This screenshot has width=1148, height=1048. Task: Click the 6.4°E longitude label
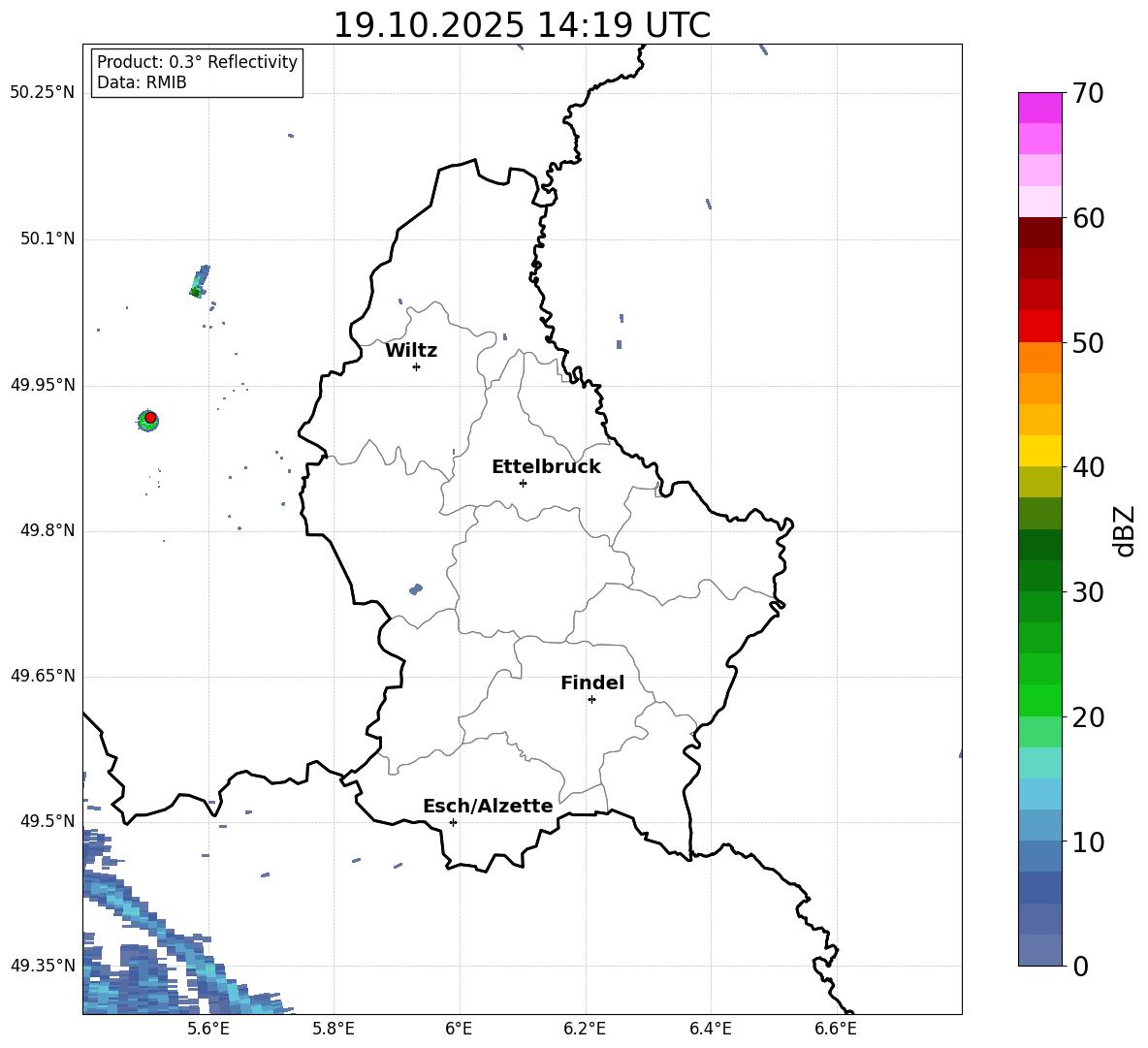710,1029
